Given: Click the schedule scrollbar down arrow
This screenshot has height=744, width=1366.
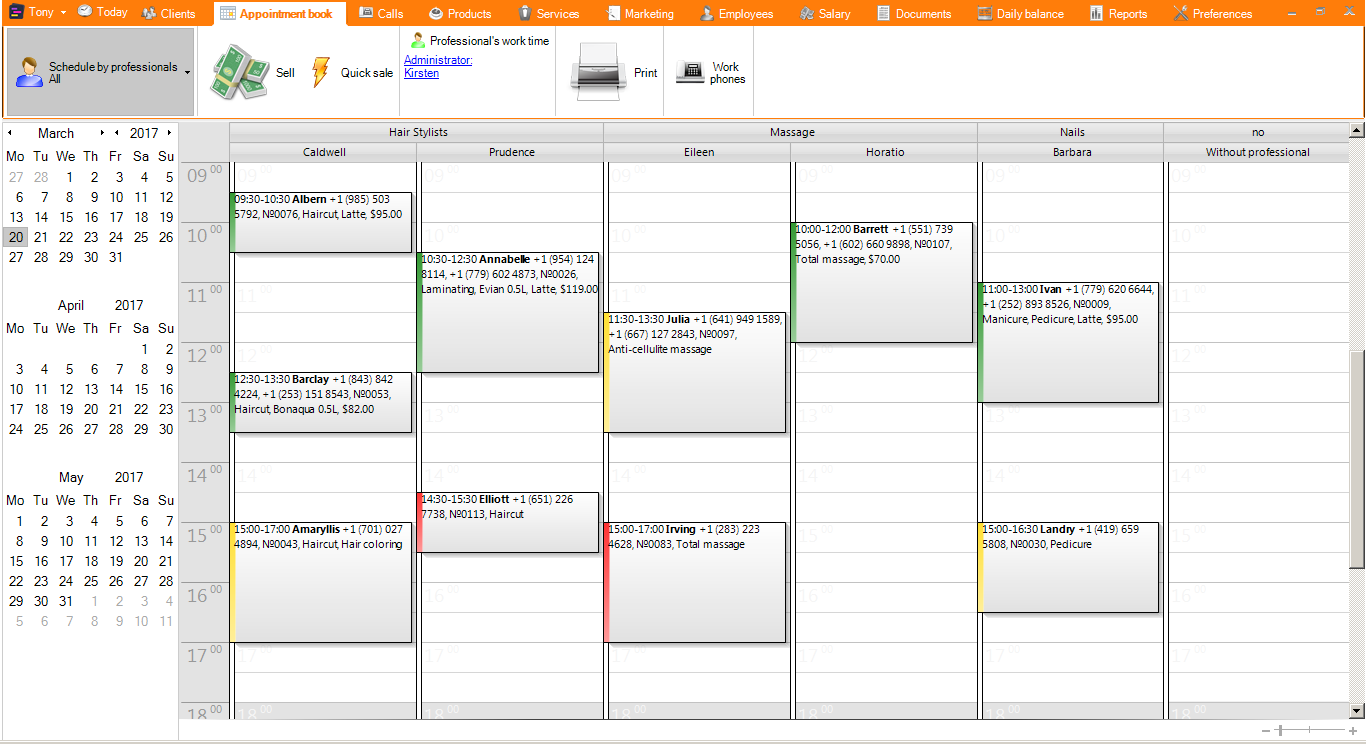Looking at the screenshot, I should [1357, 711].
